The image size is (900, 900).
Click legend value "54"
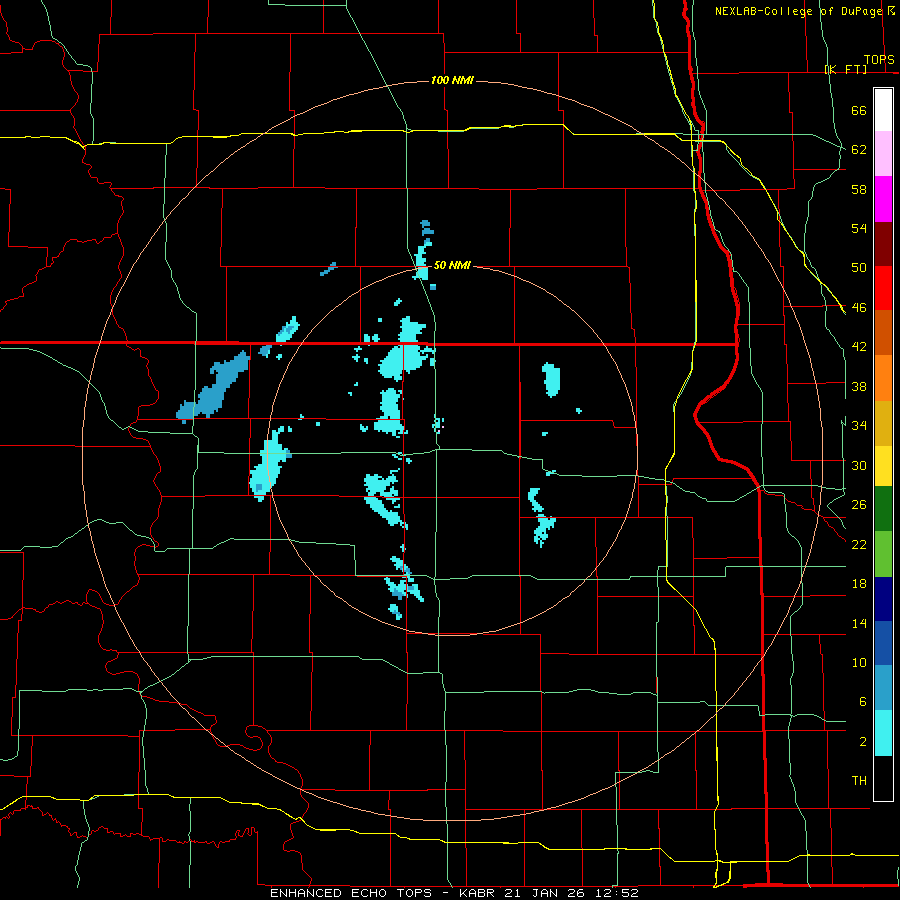coord(859,228)
